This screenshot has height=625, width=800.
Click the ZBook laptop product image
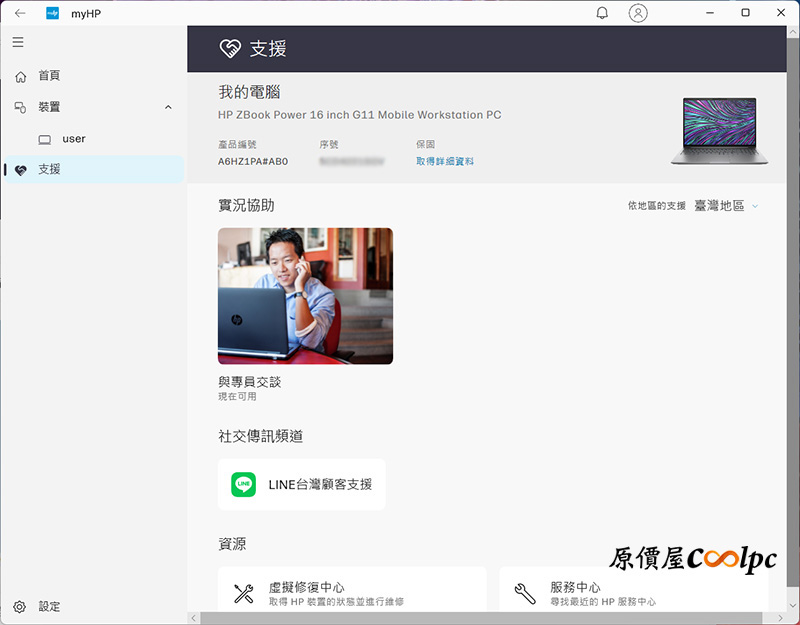click(719, 131)
